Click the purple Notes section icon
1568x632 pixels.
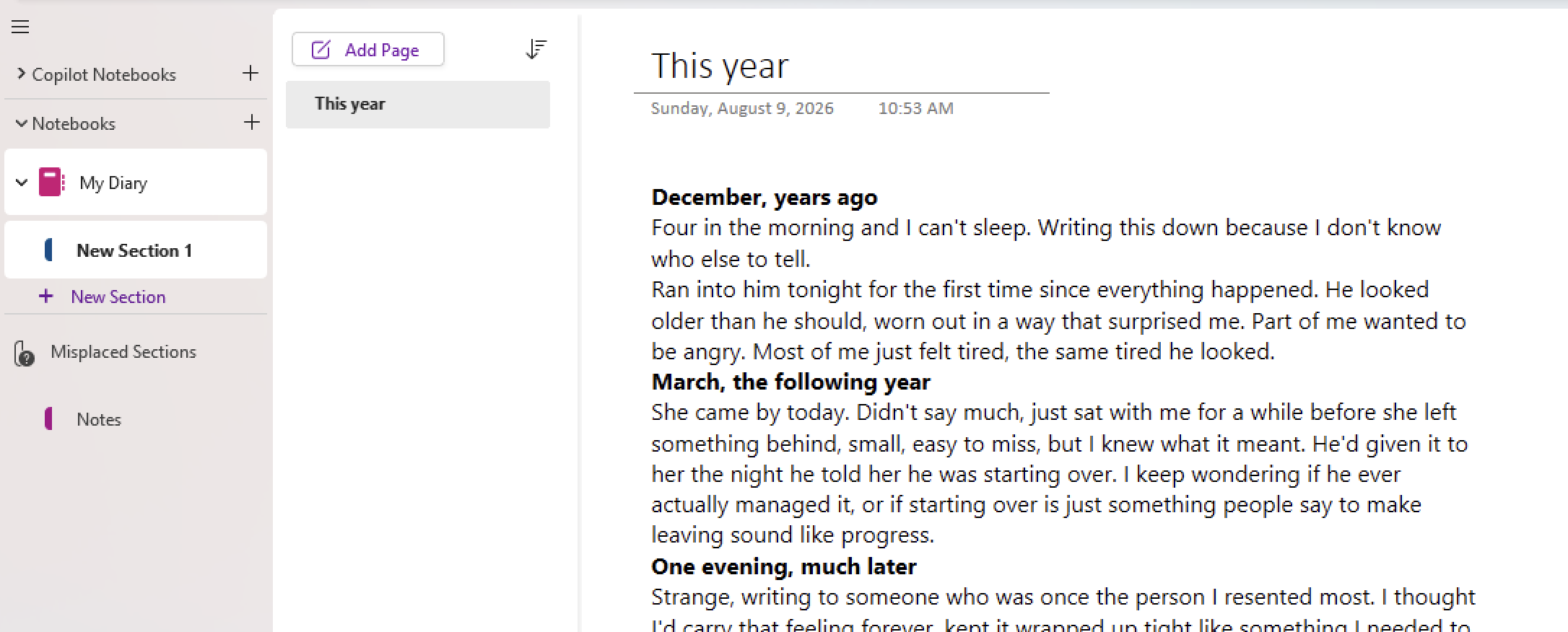coord(48,418)
